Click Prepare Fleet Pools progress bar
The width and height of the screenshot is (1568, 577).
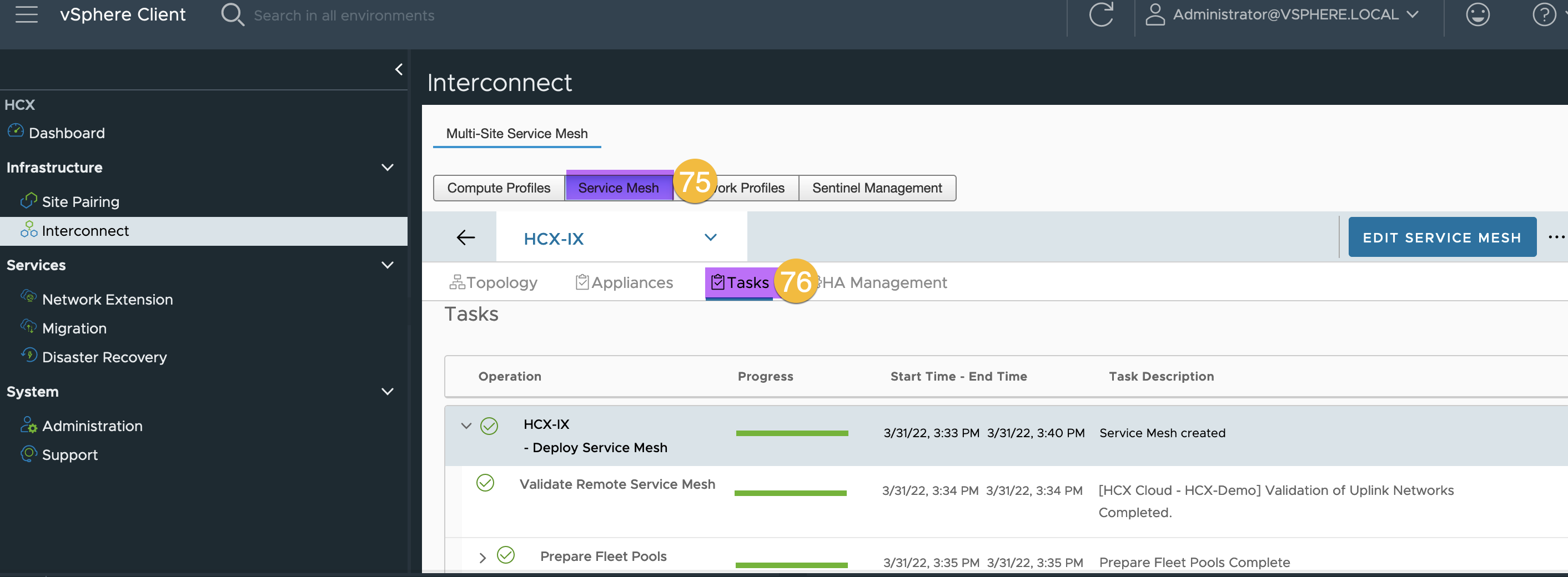coord(791,565)
